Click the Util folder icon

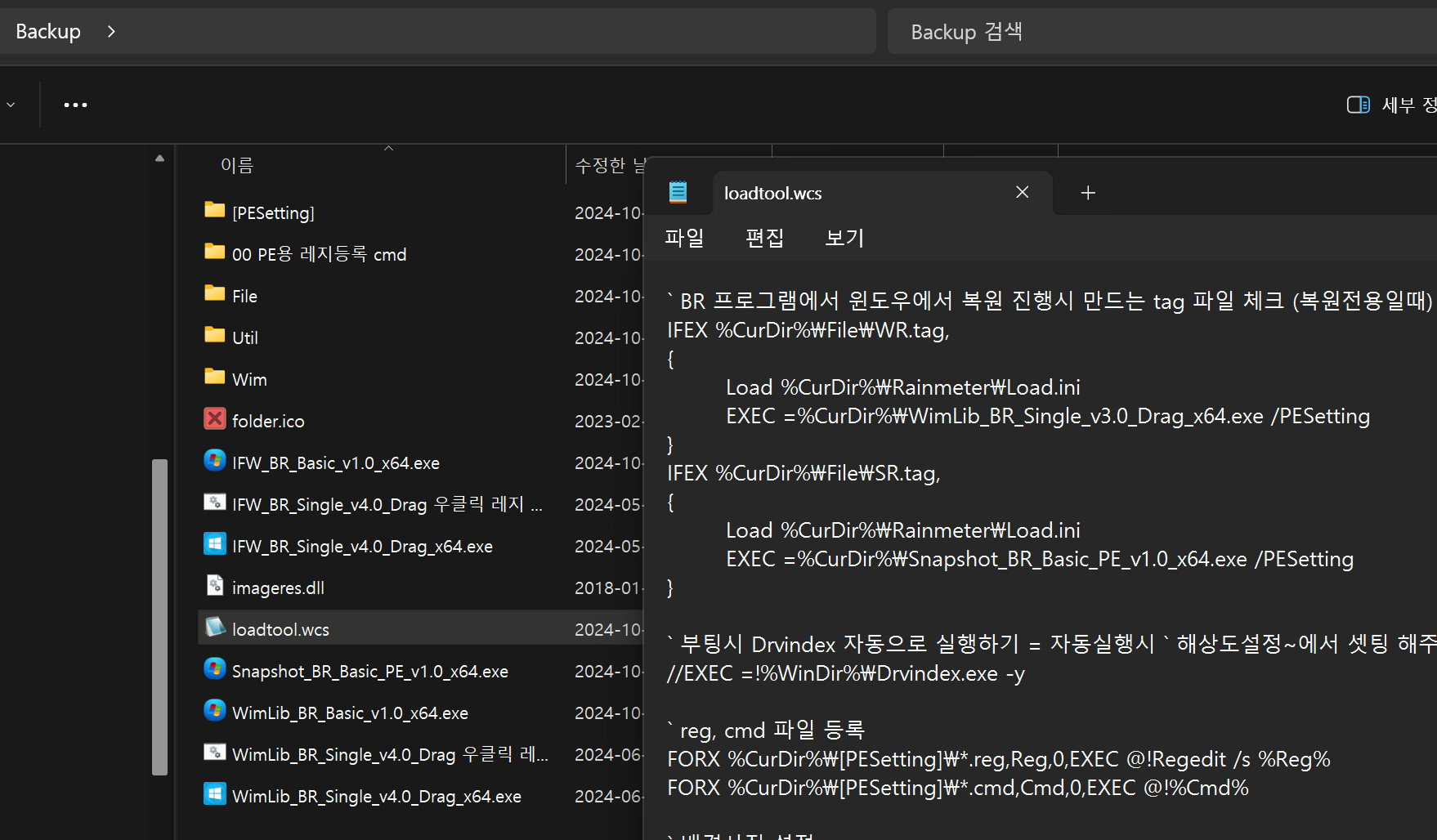click(214, 336)
